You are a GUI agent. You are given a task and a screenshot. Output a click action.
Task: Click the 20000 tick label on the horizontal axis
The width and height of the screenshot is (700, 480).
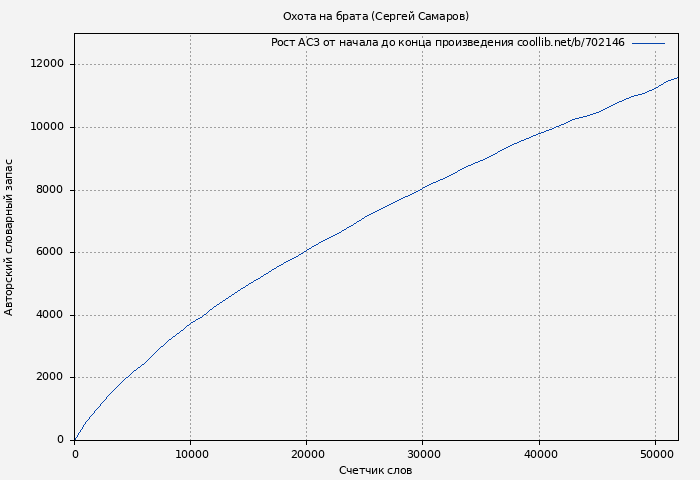306,454
